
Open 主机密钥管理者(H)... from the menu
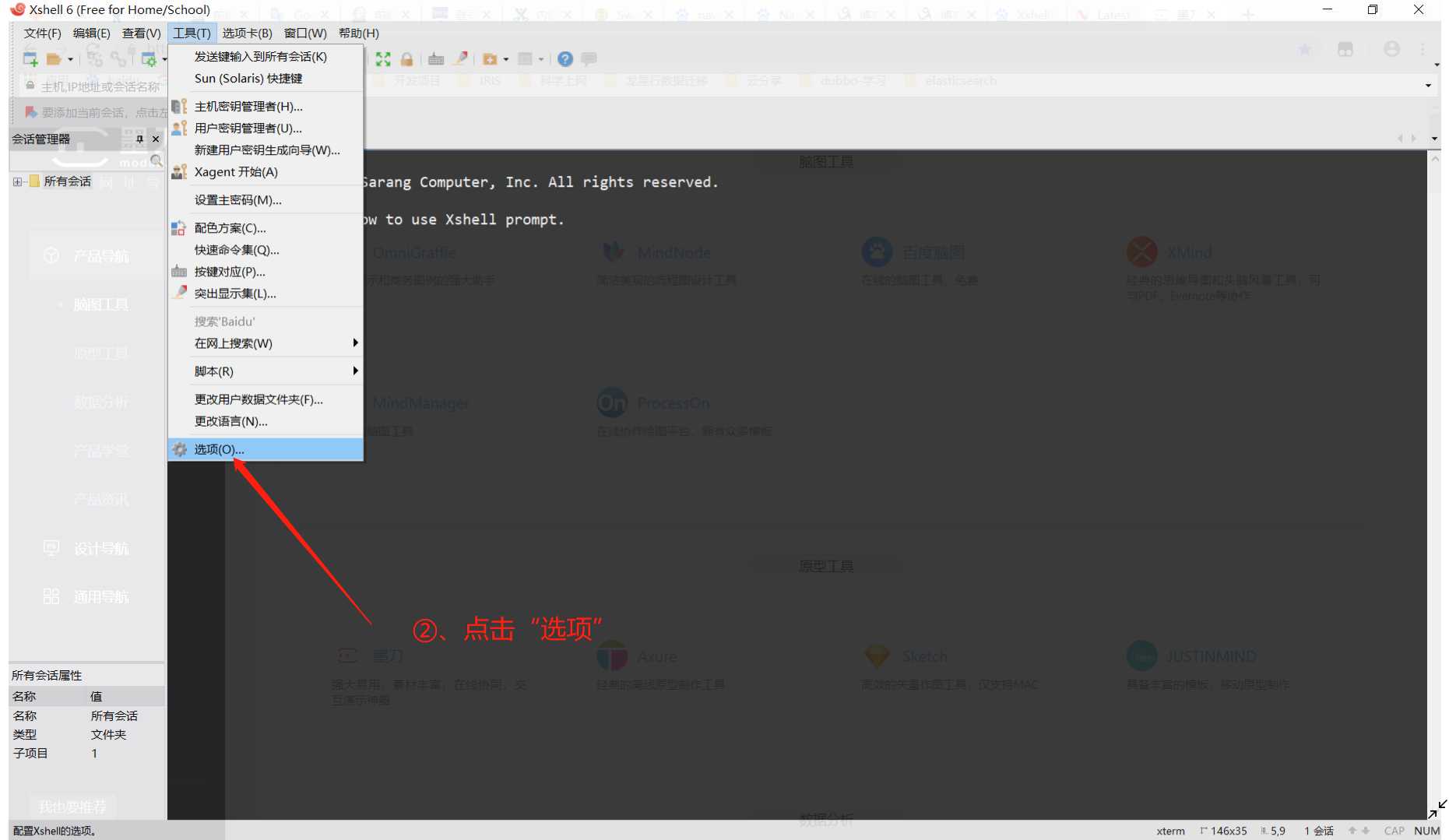(266, 107)
